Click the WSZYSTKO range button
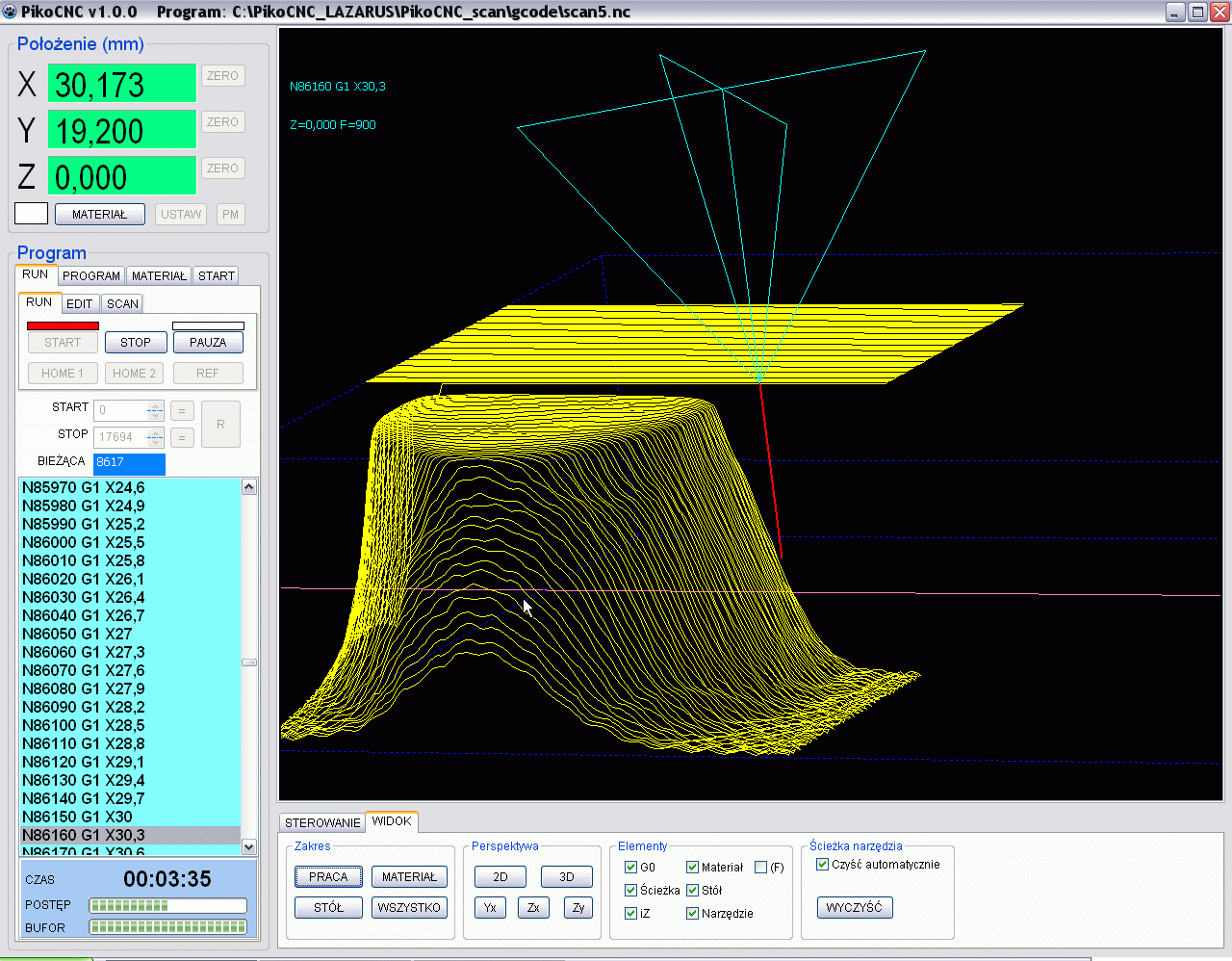 coord(409,908)
